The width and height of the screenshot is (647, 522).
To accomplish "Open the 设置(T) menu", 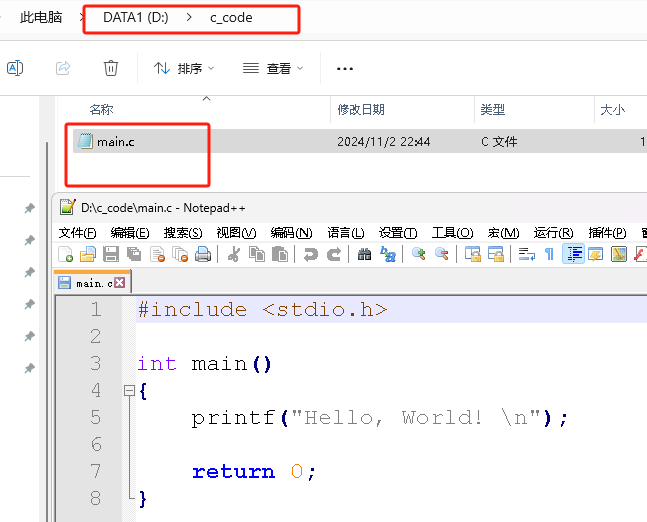I will click(x=398, y=233).
